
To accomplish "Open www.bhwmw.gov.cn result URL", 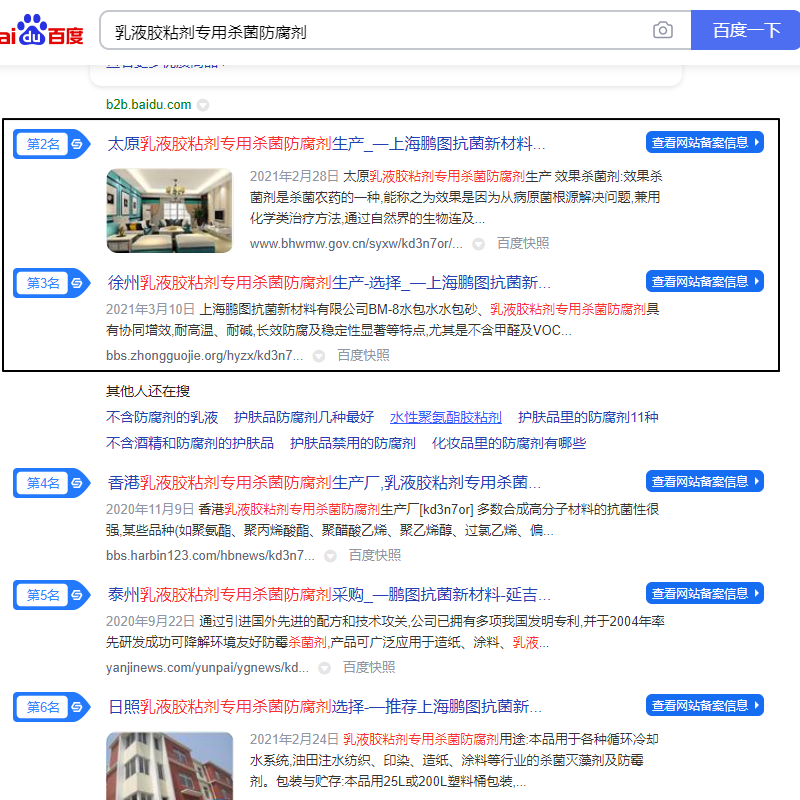I will (x=356, y=243).
